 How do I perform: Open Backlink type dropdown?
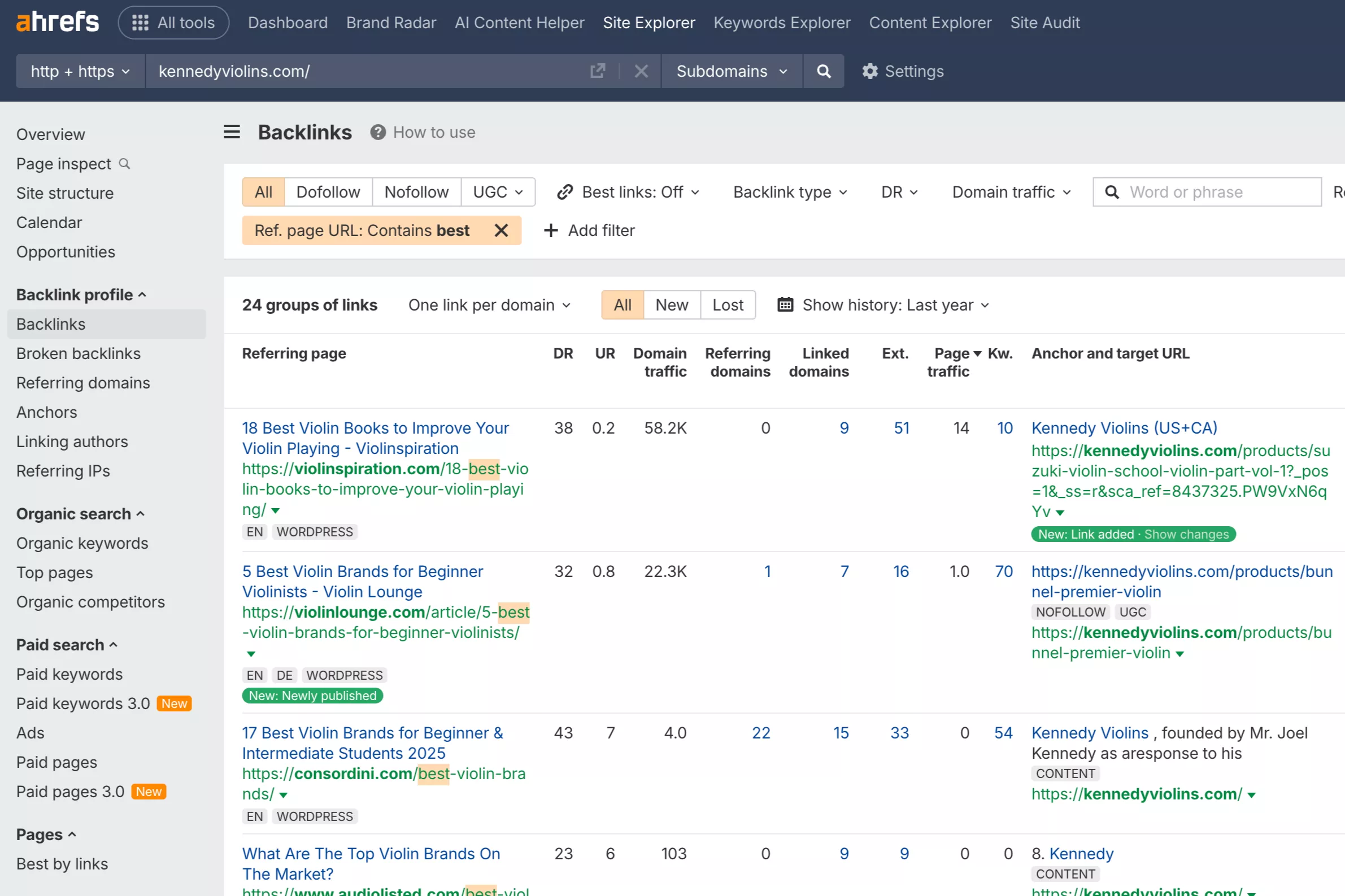coord(790,192)
